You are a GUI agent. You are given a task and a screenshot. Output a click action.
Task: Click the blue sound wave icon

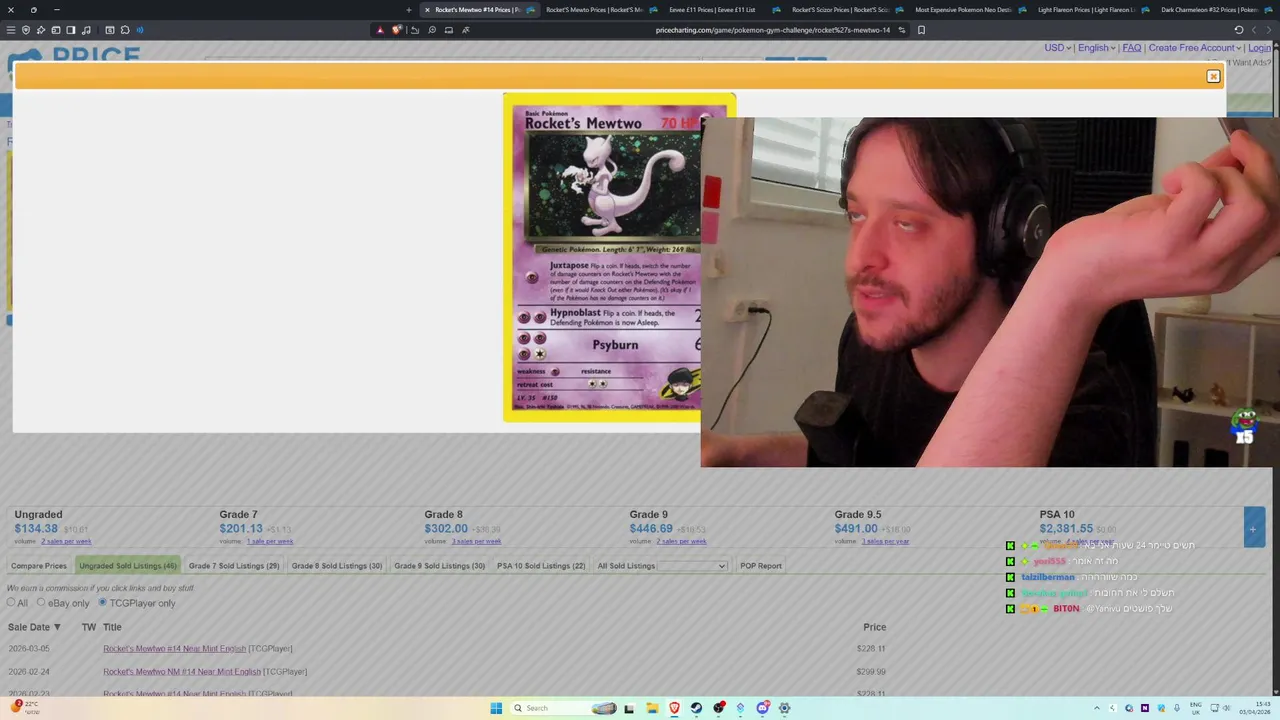click(140, 30)
